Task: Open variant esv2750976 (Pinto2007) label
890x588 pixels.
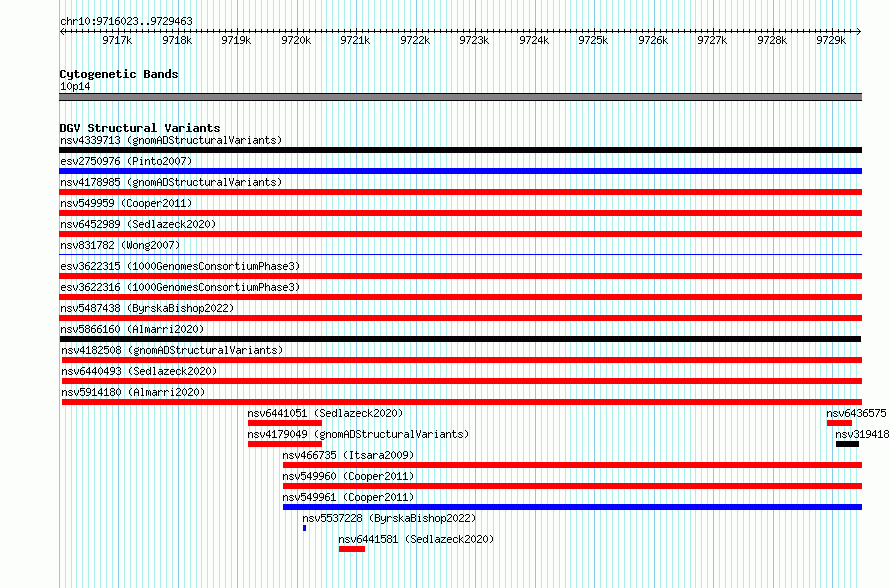Action: (x=126, y=161)
